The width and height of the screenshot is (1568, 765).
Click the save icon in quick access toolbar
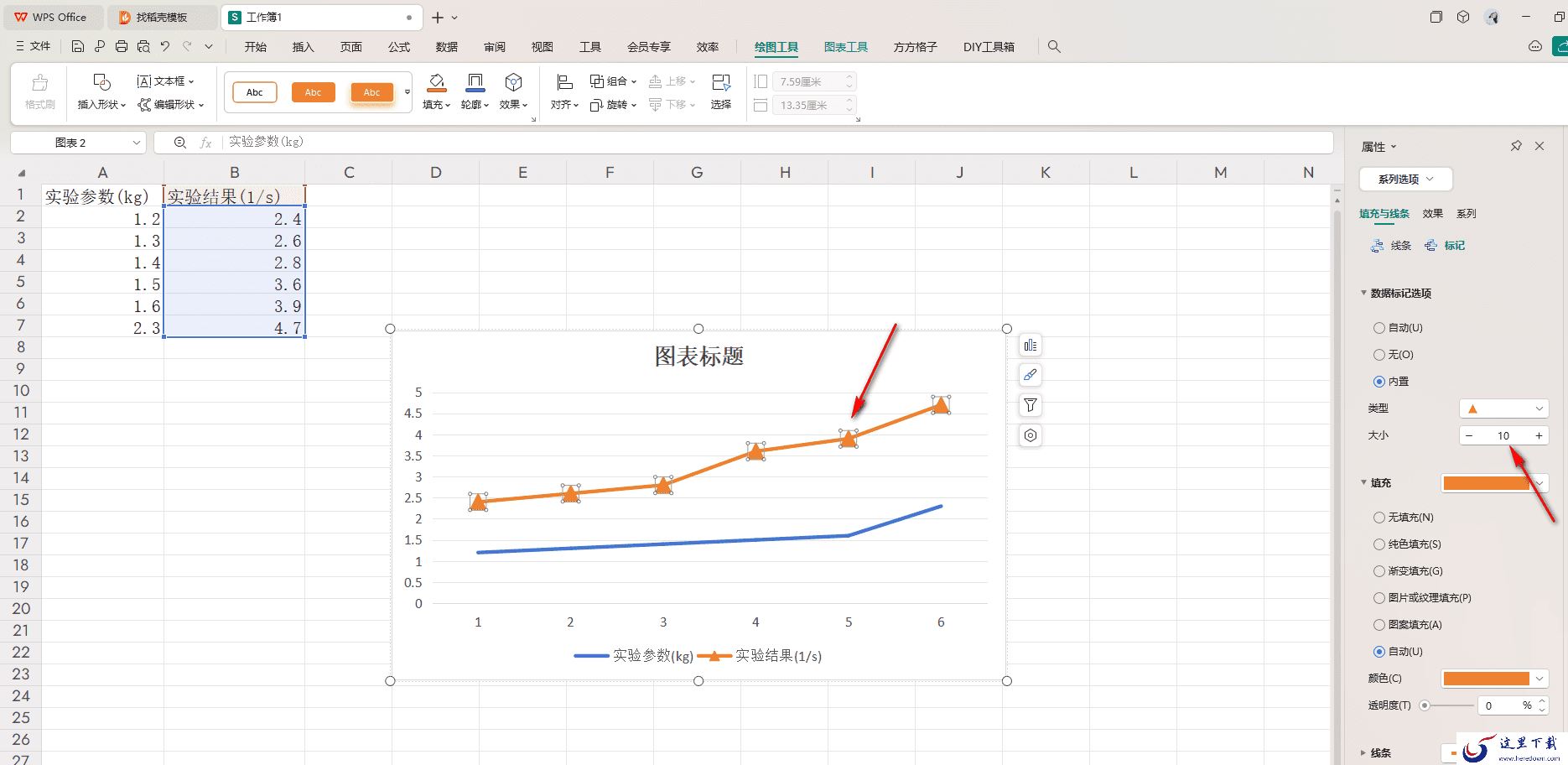click(78, 47)
